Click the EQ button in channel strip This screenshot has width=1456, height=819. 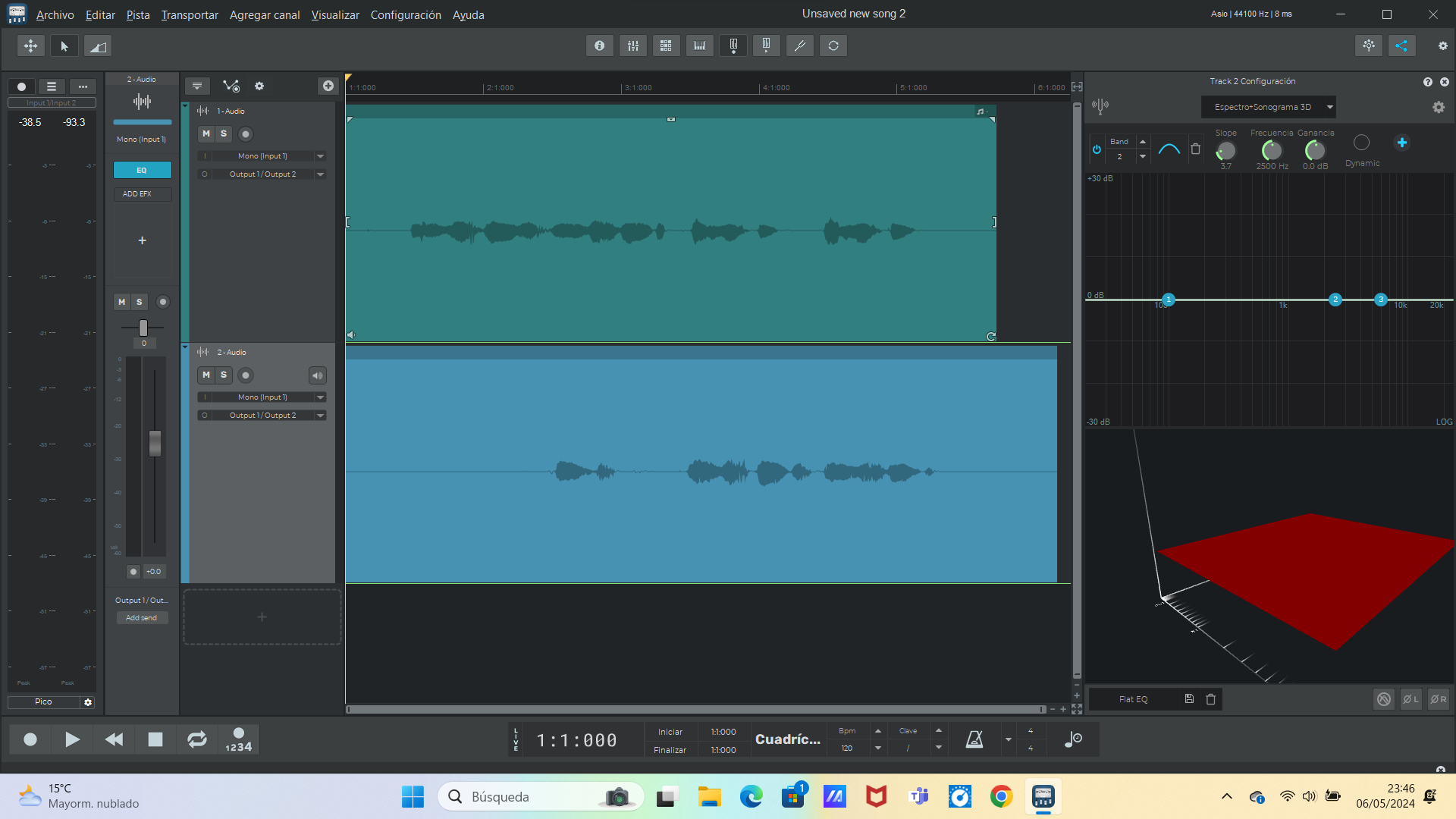click(x=143, y=170)
